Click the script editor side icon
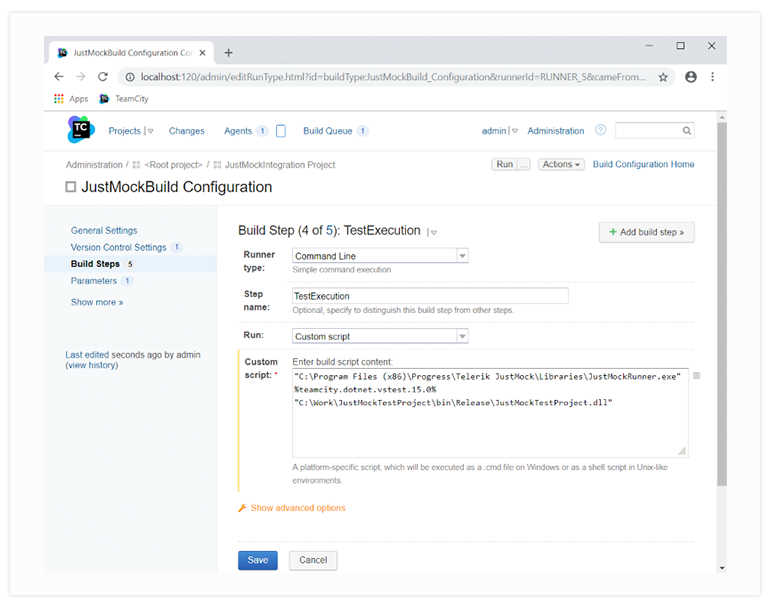Viewport: 770px width, 609px height. pyautogui.click(x=696, y=376)
